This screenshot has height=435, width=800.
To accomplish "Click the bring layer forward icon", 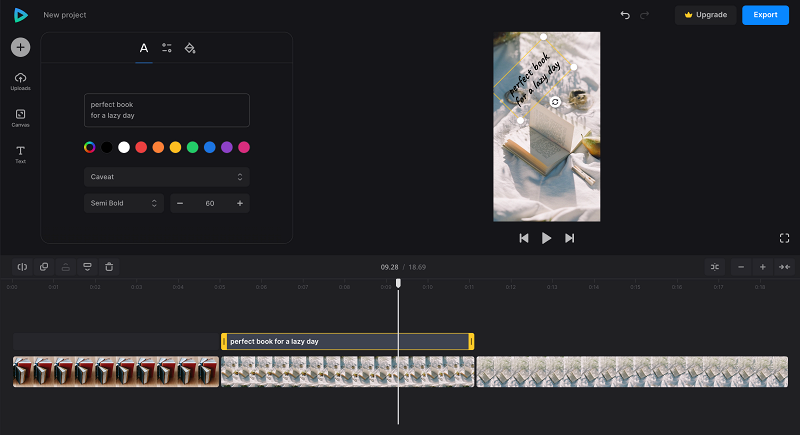I will 66,267.
